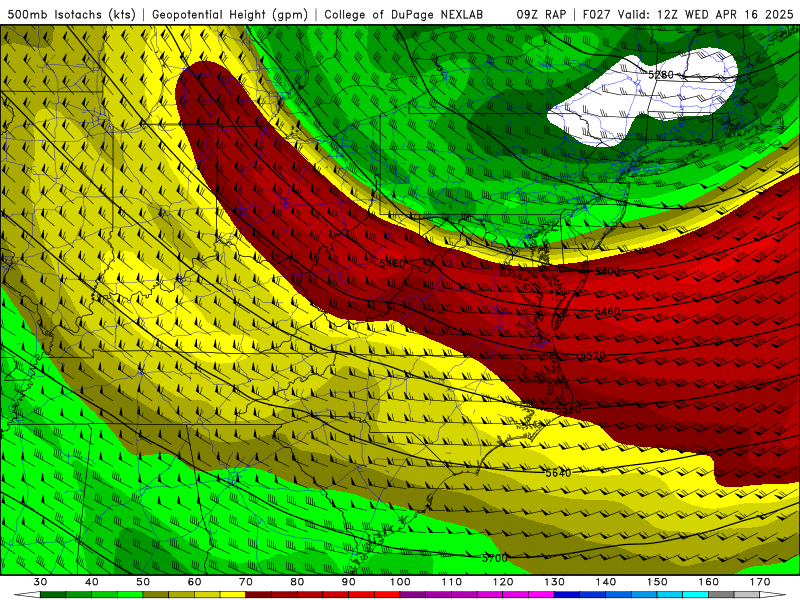Click the 50 tick label on legend
Image resolution: width=800 pixels, height=600 pixels.
tap(143, 582)
